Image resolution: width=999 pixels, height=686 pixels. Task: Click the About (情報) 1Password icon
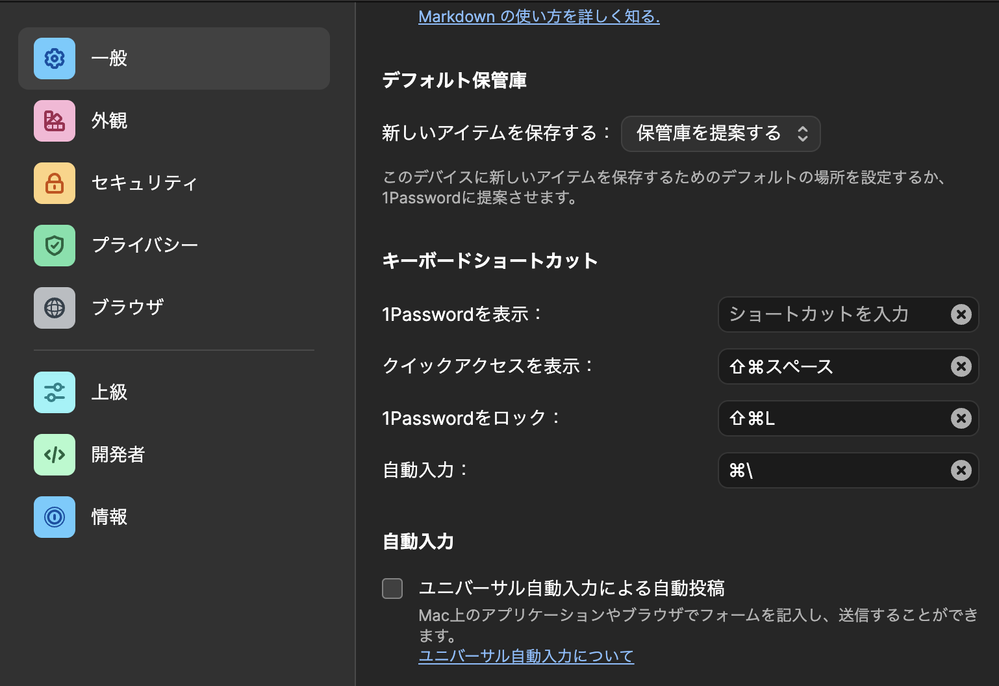(x=54, y=517)
